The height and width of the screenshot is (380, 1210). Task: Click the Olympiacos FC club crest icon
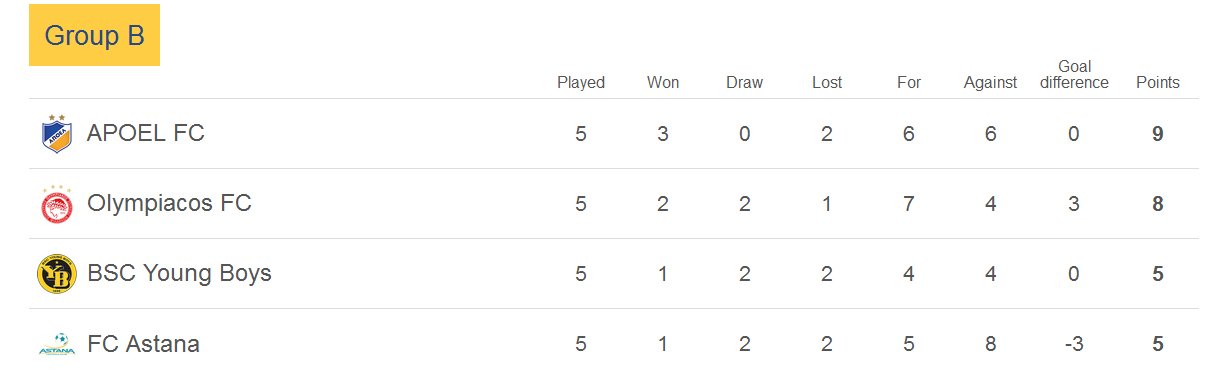coord(56,204)
